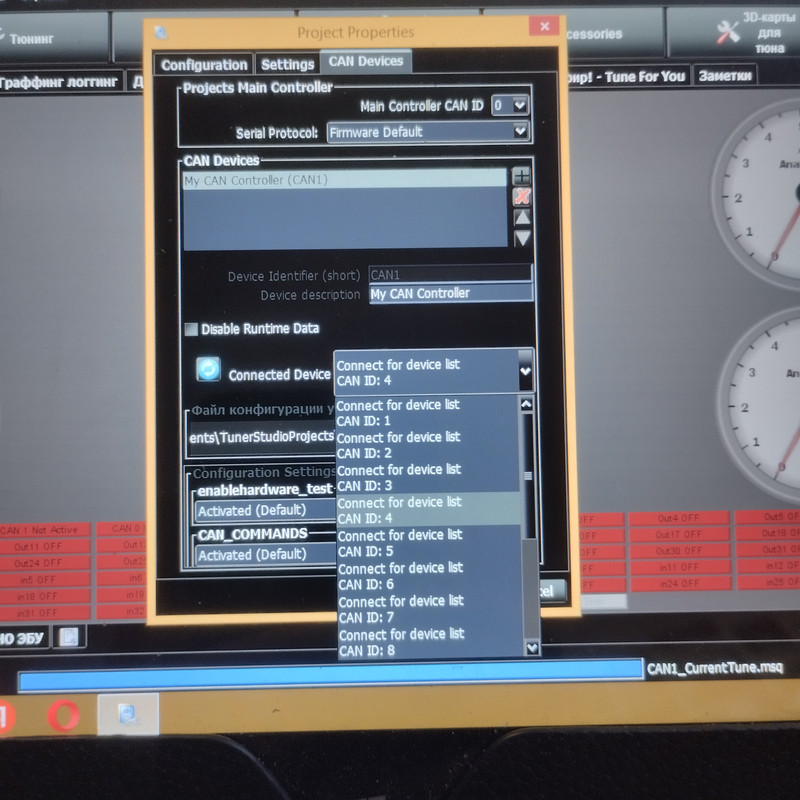The height and width of the screenshot is (800, 800).
Task: Add a new CAN device with plus icon
Action: point(521,177)
